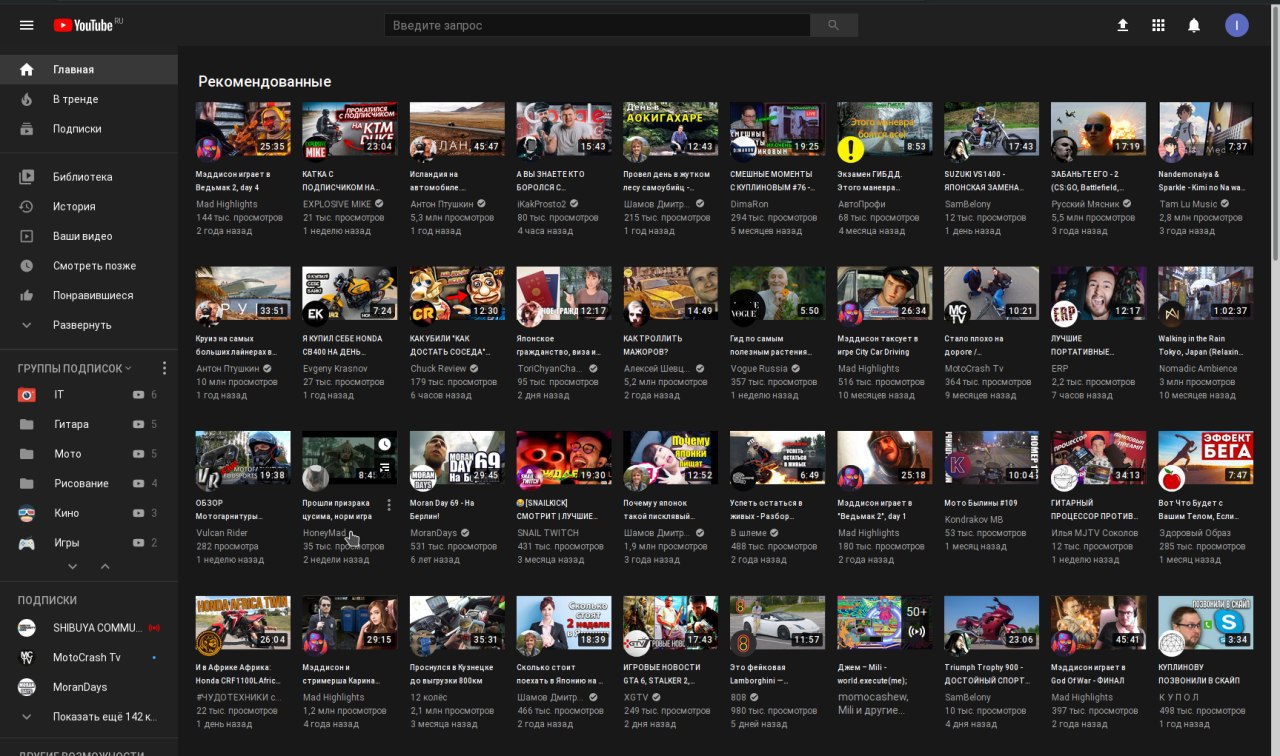Open the upload video icon
The width and height of the screenshot is (1280, 756).
click(1123, 25)
